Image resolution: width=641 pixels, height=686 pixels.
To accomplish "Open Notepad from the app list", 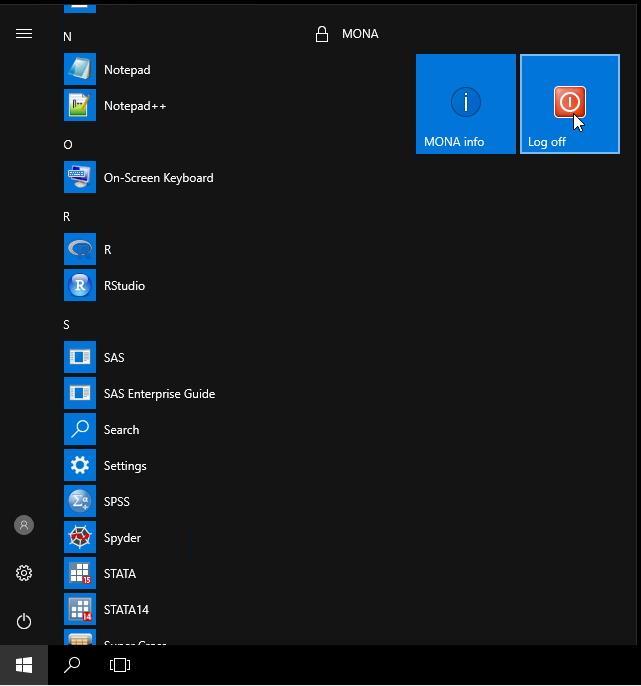I will [80, 69].
